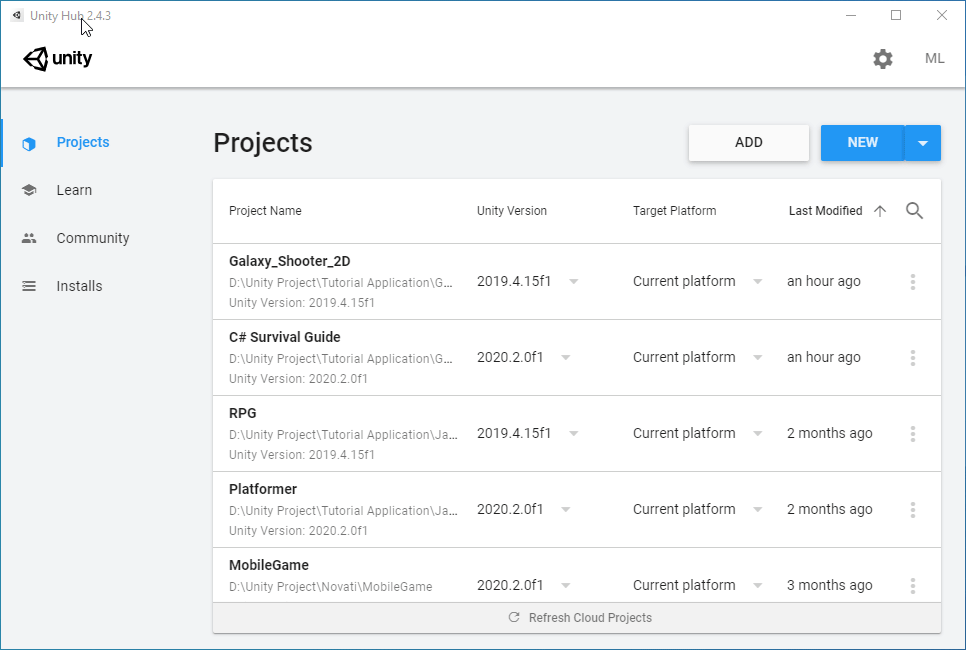Open more options menu for C# Survival Guide
The height and width of the screenshot is (650, 966).
click(x=913, y=358)
